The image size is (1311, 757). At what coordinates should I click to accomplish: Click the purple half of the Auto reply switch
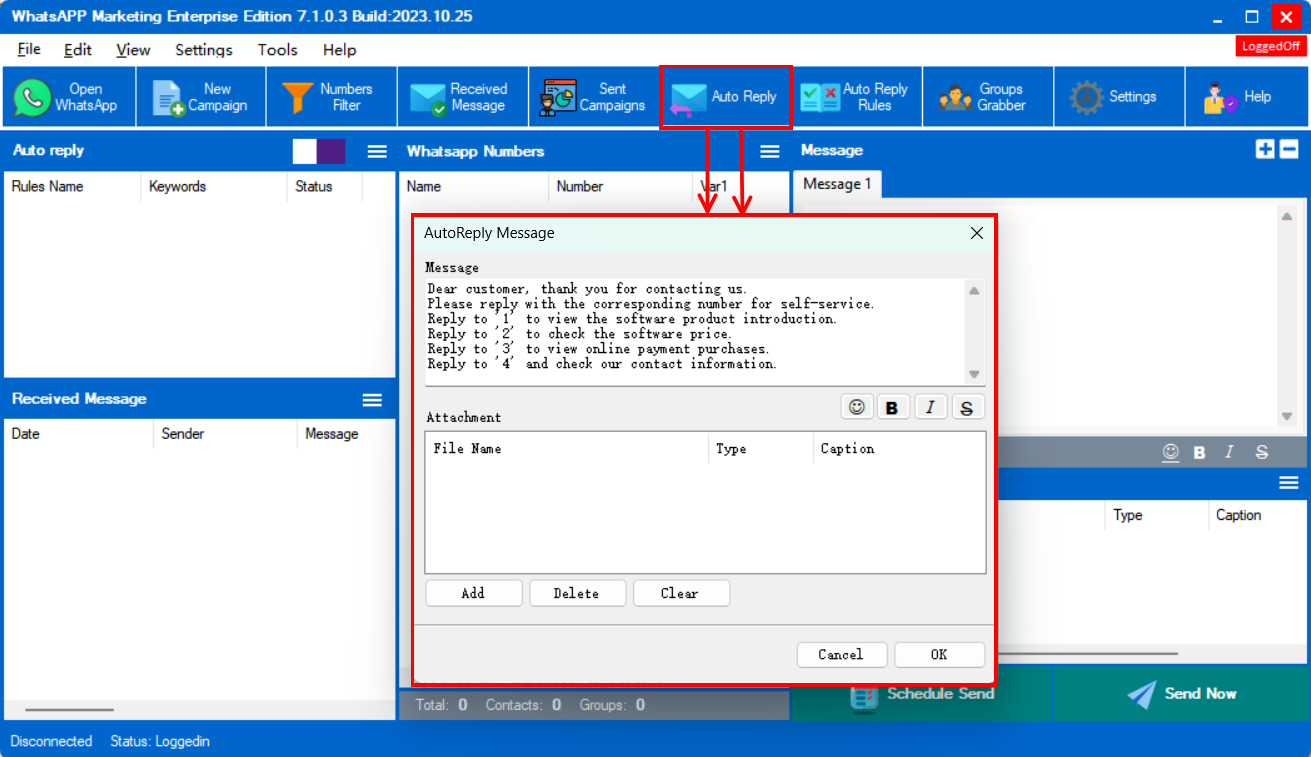[x=332, y=151]
